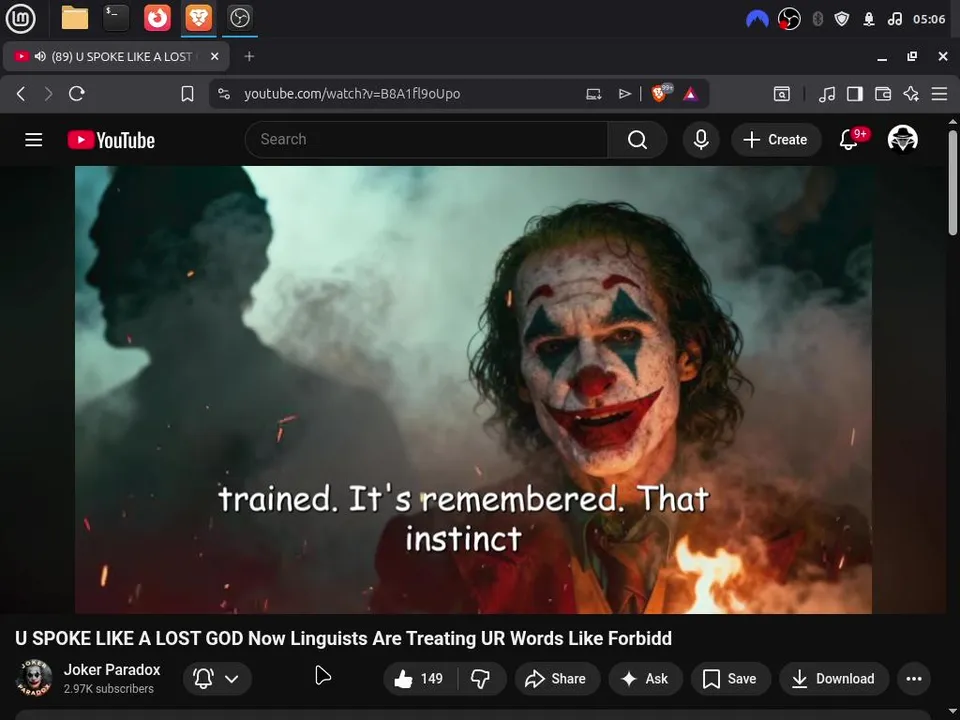Image resolution: width=960 pixels, height=720 pixels.
Task: Expand the subscription notification bell dropdown
Action: pyautogui.click(x=217, y=678)
